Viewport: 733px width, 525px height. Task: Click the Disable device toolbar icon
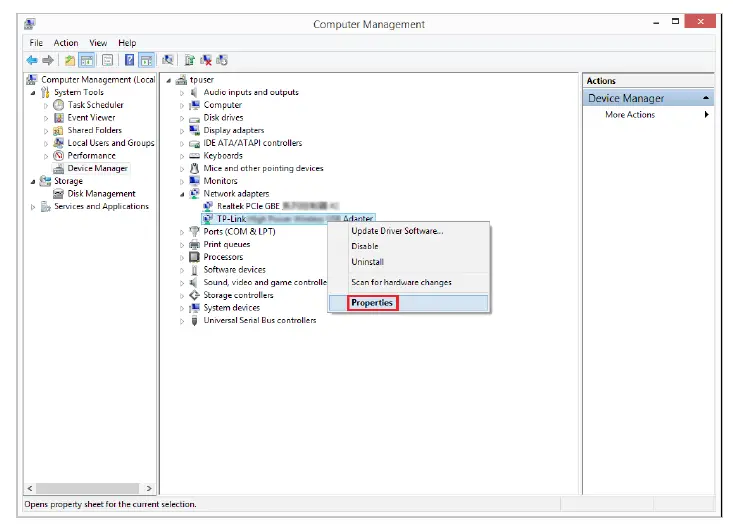222,60
